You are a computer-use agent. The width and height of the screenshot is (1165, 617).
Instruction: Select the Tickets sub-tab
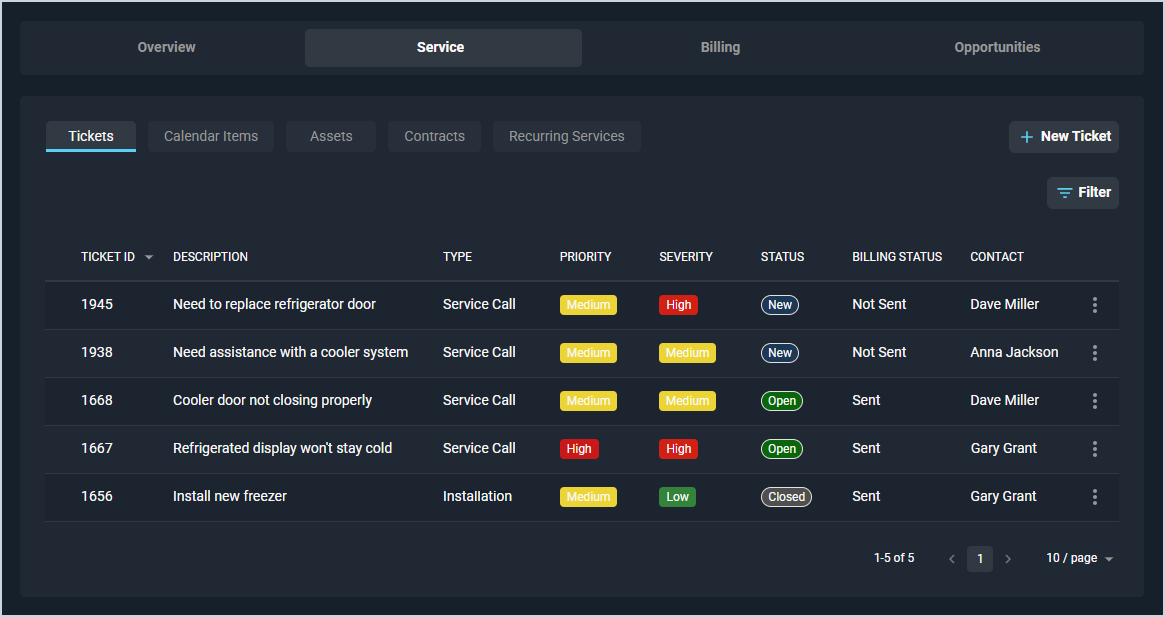tap(91, 137)
